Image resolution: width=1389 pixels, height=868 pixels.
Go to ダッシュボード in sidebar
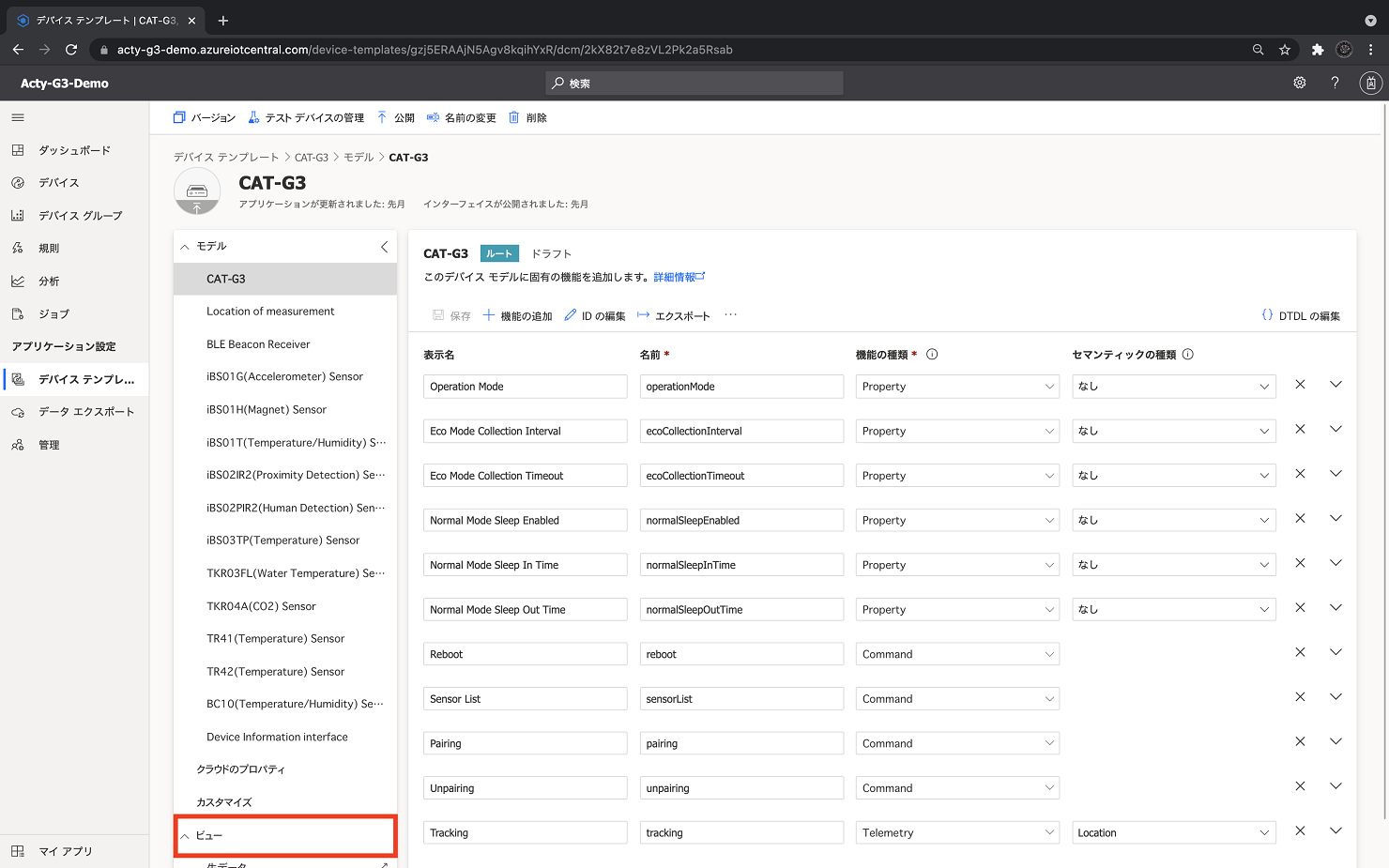[x=74, y=150]
